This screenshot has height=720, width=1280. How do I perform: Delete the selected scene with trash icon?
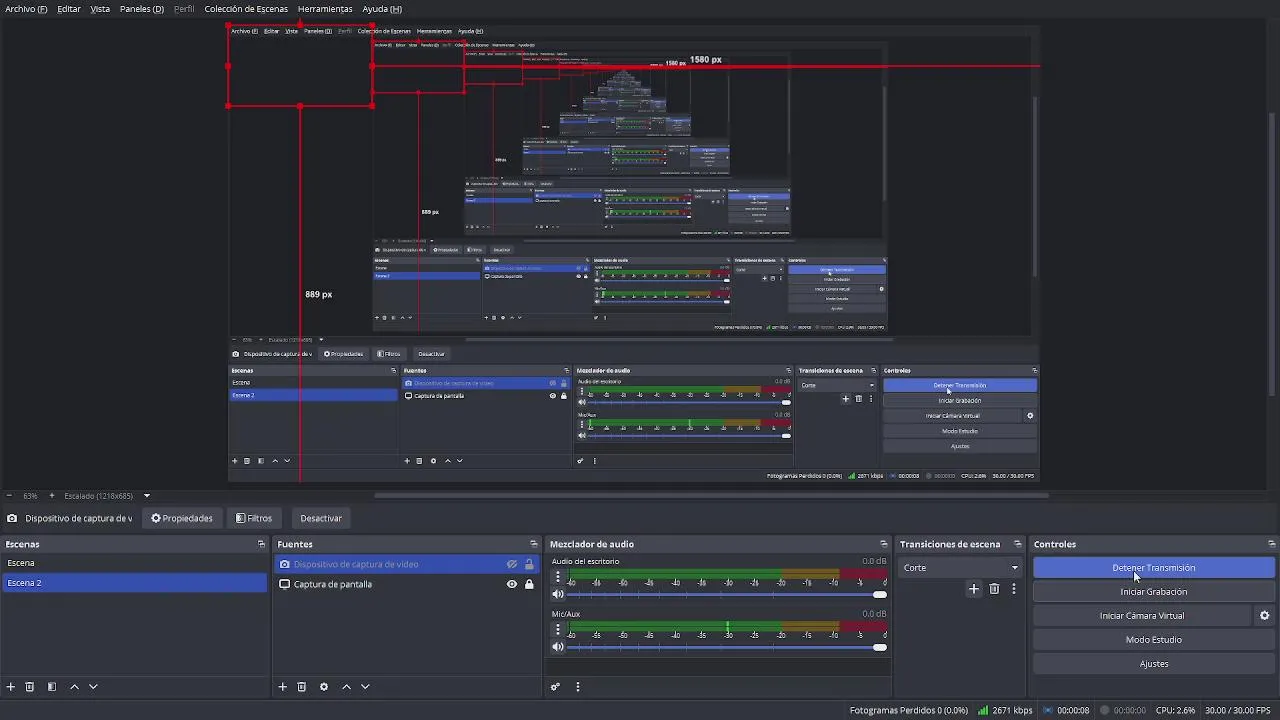click(x=30, y=687)
